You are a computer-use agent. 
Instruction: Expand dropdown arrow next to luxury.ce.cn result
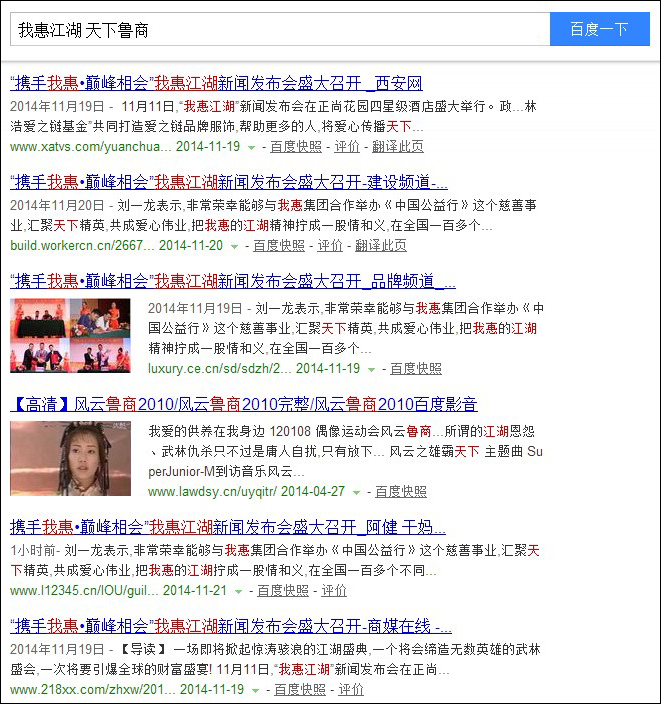(x=371, y=370)
